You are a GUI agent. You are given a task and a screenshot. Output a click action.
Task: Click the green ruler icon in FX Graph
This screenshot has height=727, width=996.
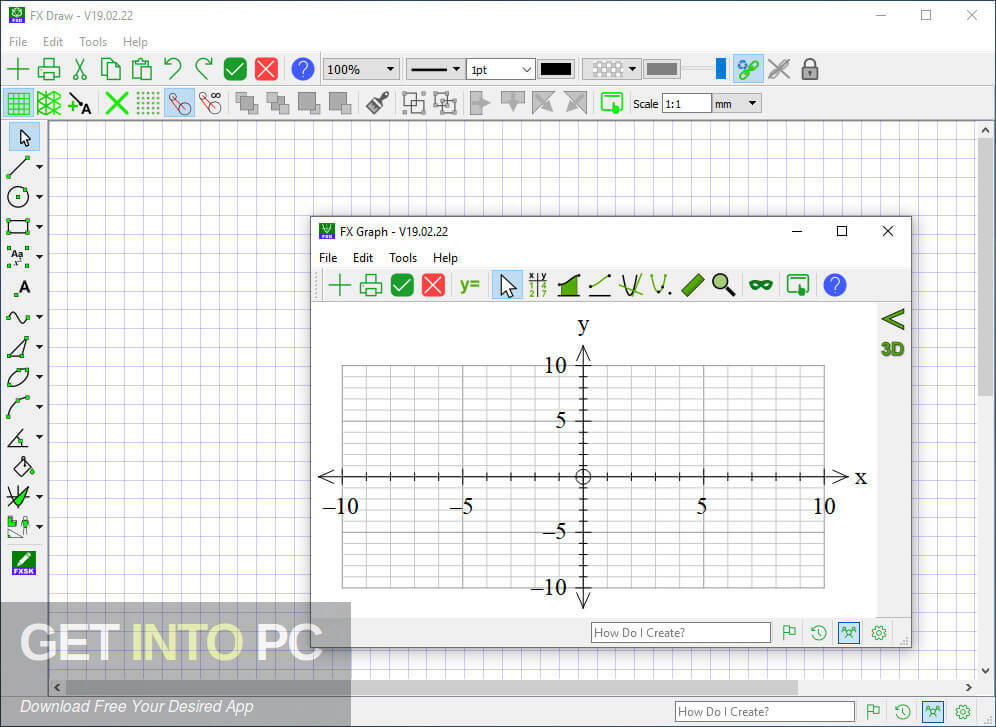(x=692, y=285)
